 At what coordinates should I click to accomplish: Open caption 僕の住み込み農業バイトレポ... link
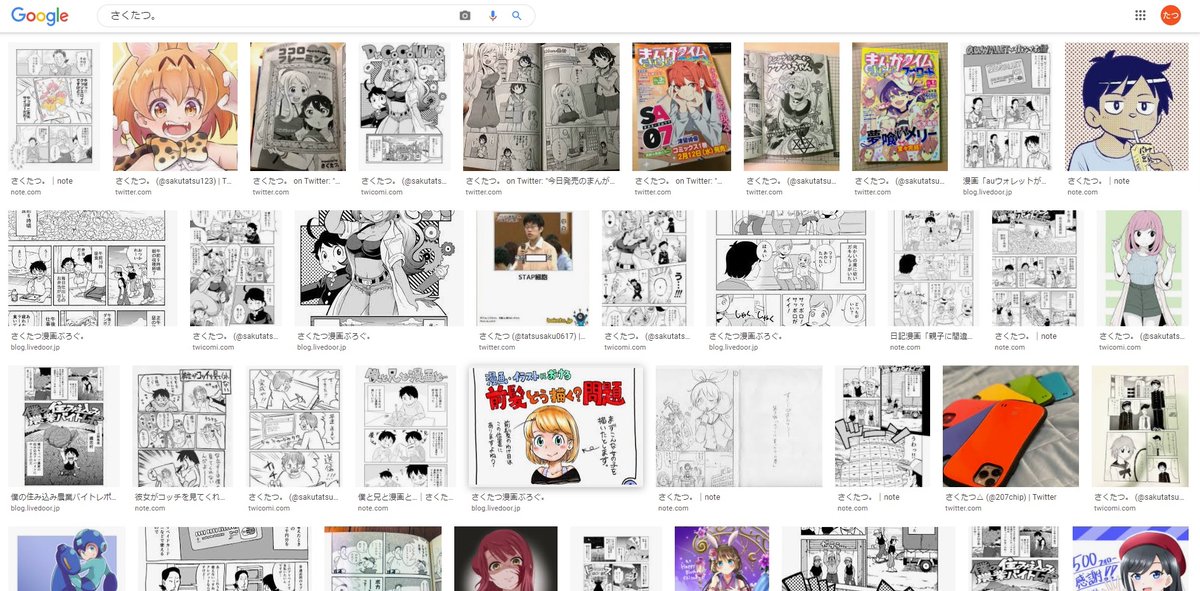(x=64, y=496)
